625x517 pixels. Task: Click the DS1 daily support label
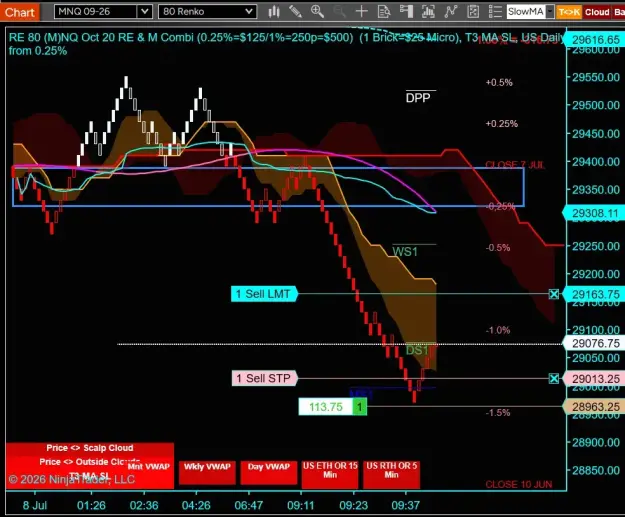[x=417, y=350]
